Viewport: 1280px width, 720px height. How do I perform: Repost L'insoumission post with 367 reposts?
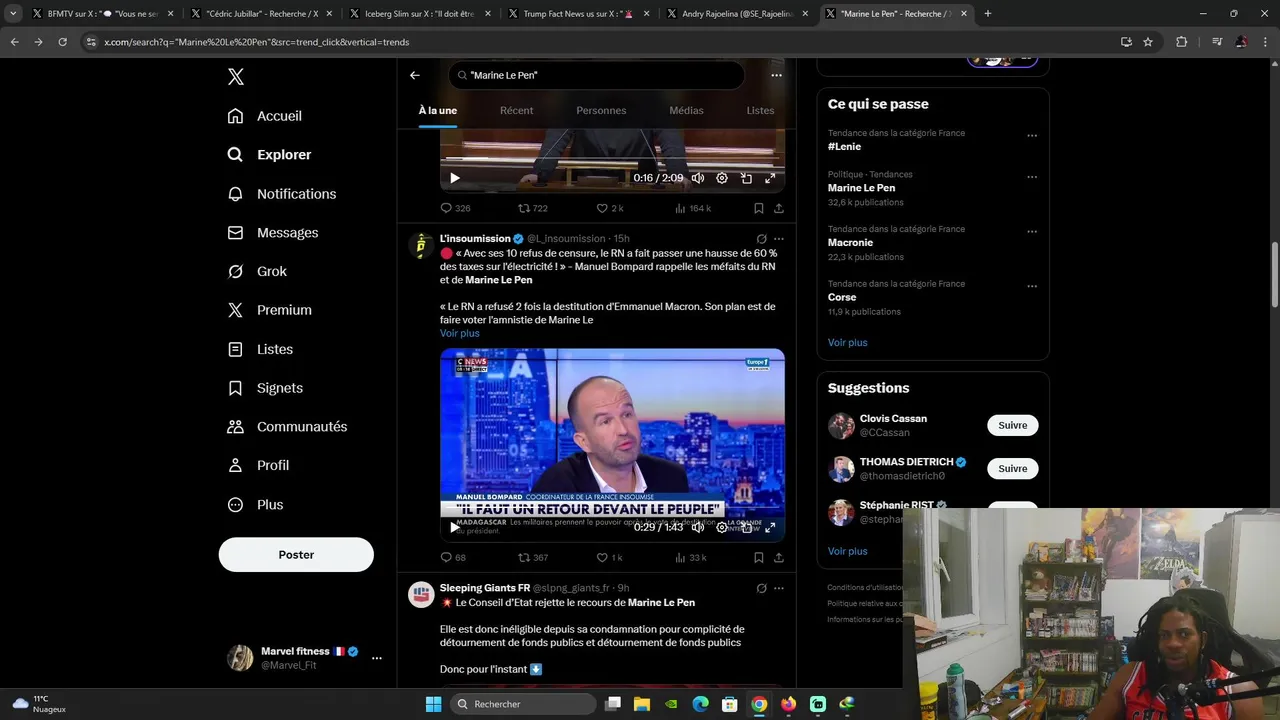(x=532, y=557)
